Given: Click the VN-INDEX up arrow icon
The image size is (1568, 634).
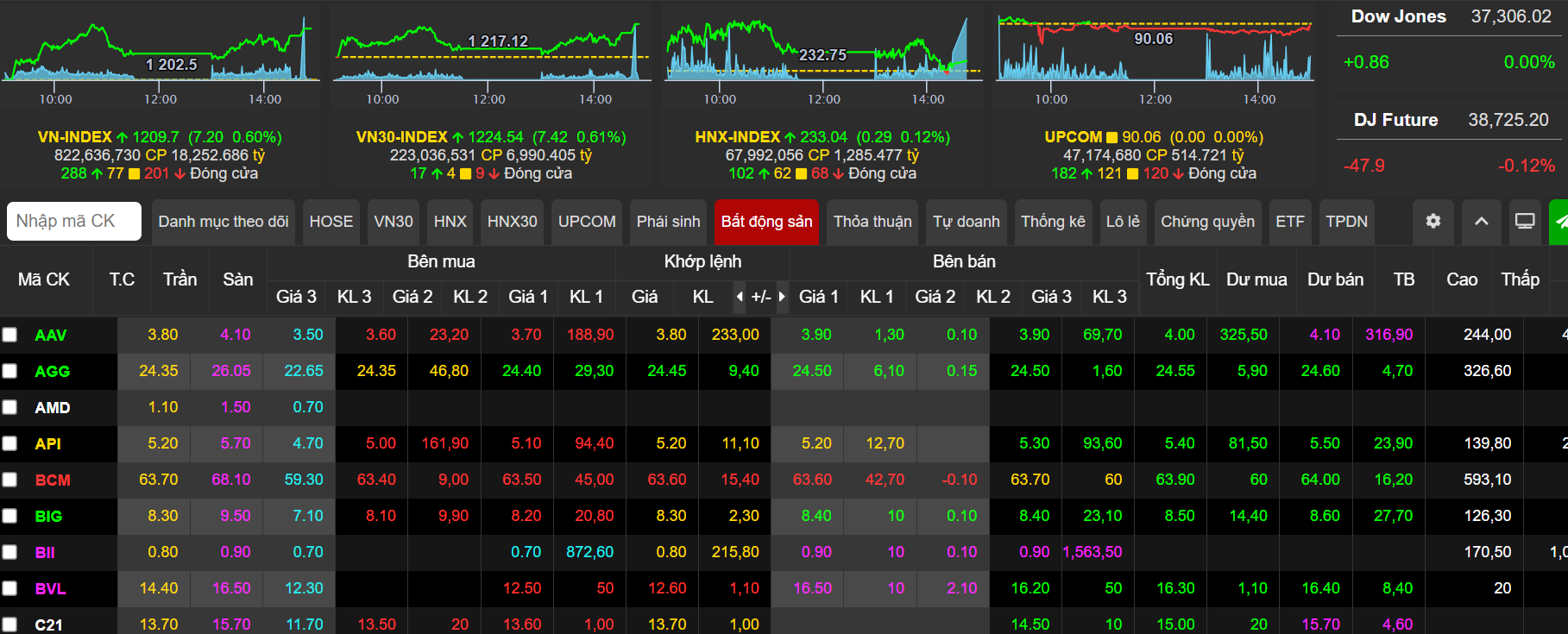Looking at the screenshot, I should click(122, 137).
